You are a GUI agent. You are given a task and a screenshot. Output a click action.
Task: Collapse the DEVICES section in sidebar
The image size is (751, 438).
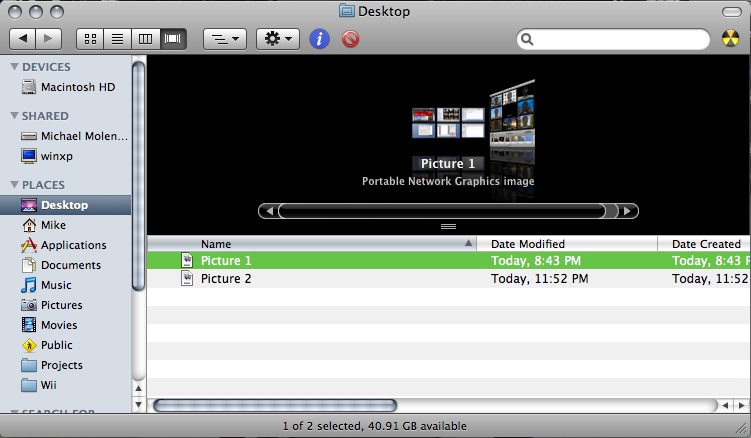coord(14,67)
